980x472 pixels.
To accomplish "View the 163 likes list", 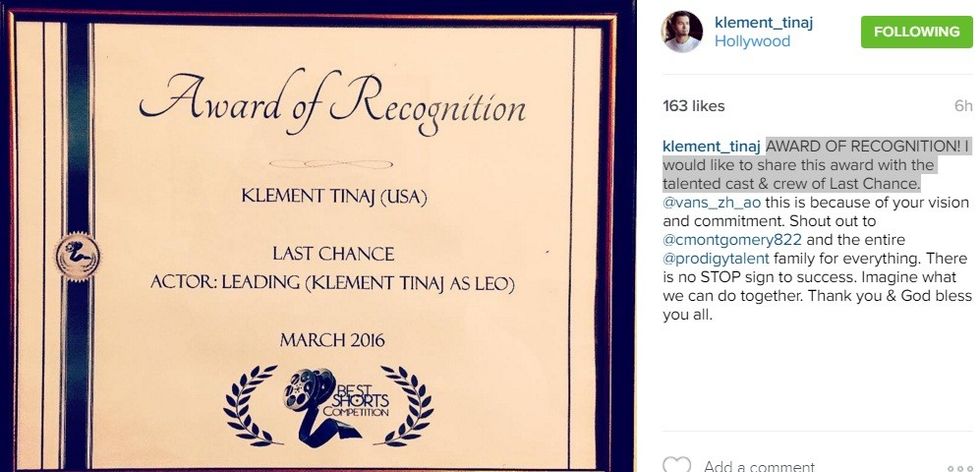I will click(x=694, y=106).
